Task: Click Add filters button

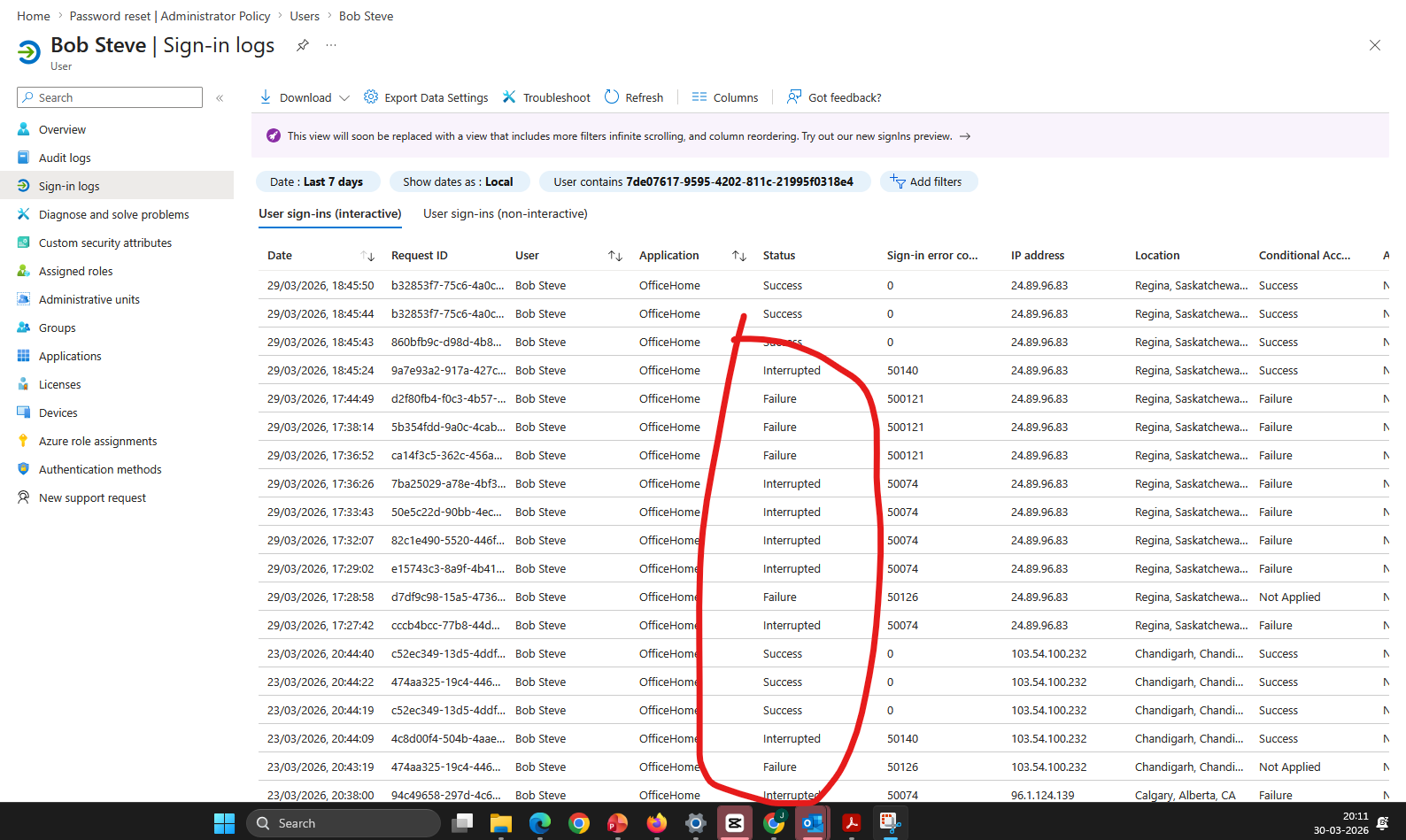Action: [927, 182]
